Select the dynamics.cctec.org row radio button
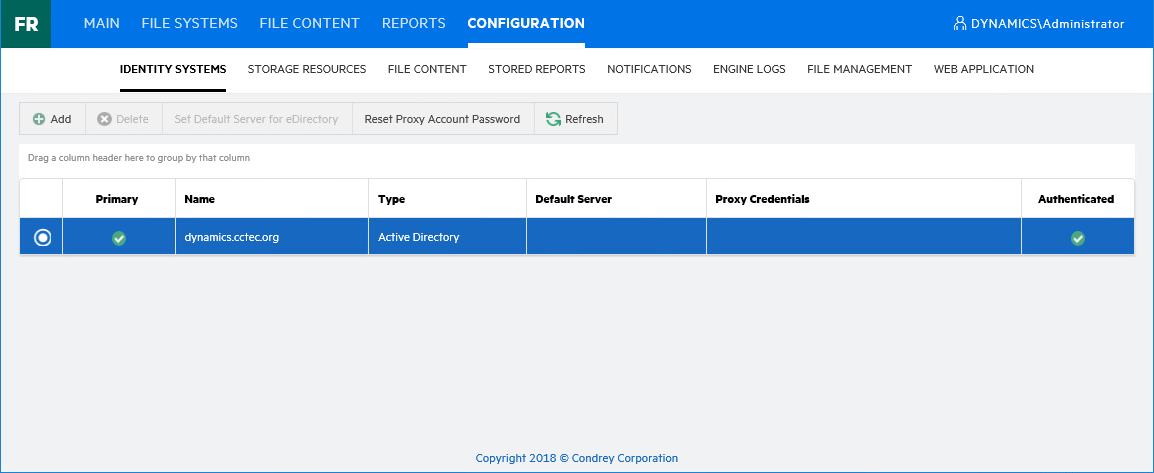This screenshot has width=1154, height=473. point(42,238)
